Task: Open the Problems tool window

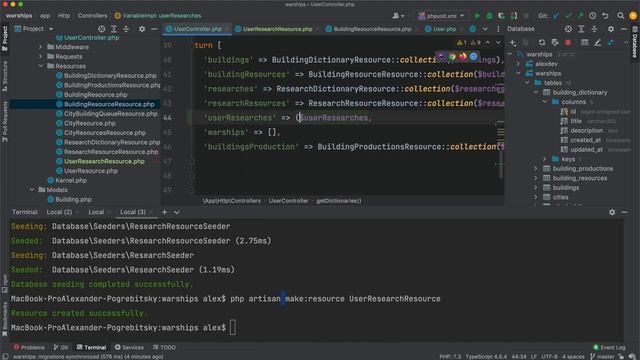Action: click(29, 347)
